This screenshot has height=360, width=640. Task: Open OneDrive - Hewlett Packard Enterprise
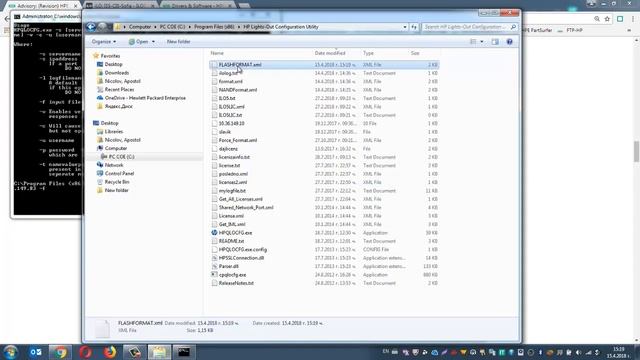pos(145,98)
